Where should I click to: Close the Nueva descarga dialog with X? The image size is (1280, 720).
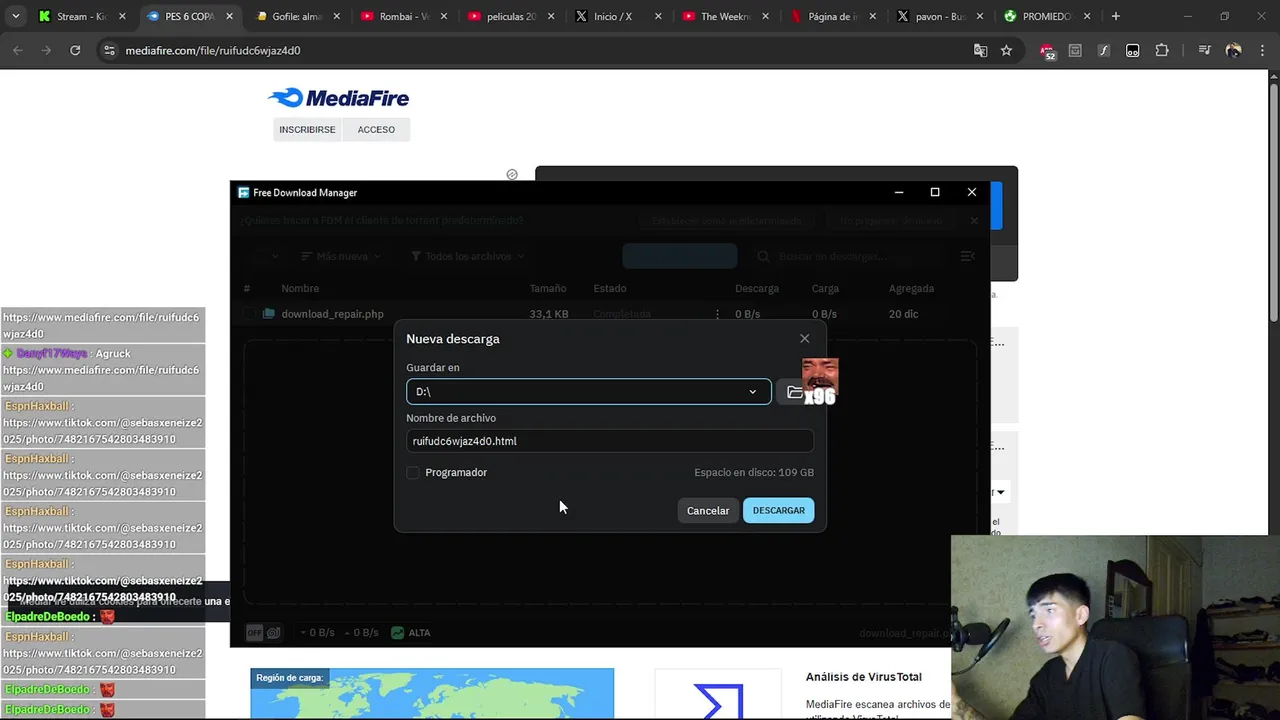coord(804,338)
